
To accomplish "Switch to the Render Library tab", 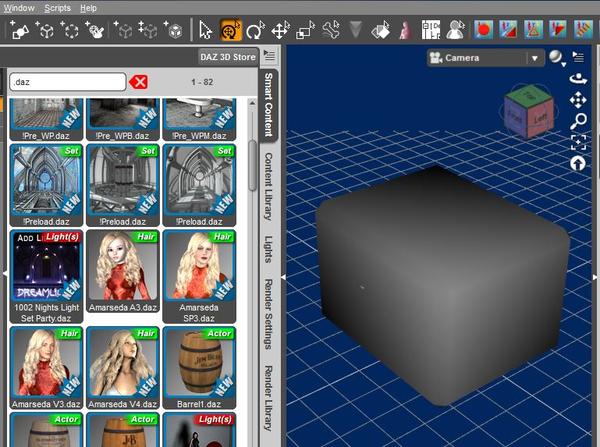I will click(x=269, y=398).
